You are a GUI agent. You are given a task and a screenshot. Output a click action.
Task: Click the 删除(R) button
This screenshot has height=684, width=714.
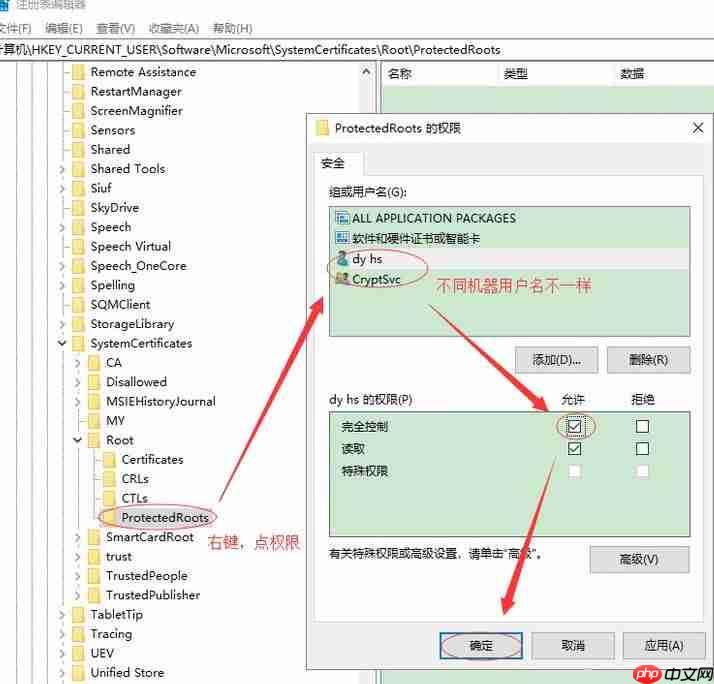648,360
